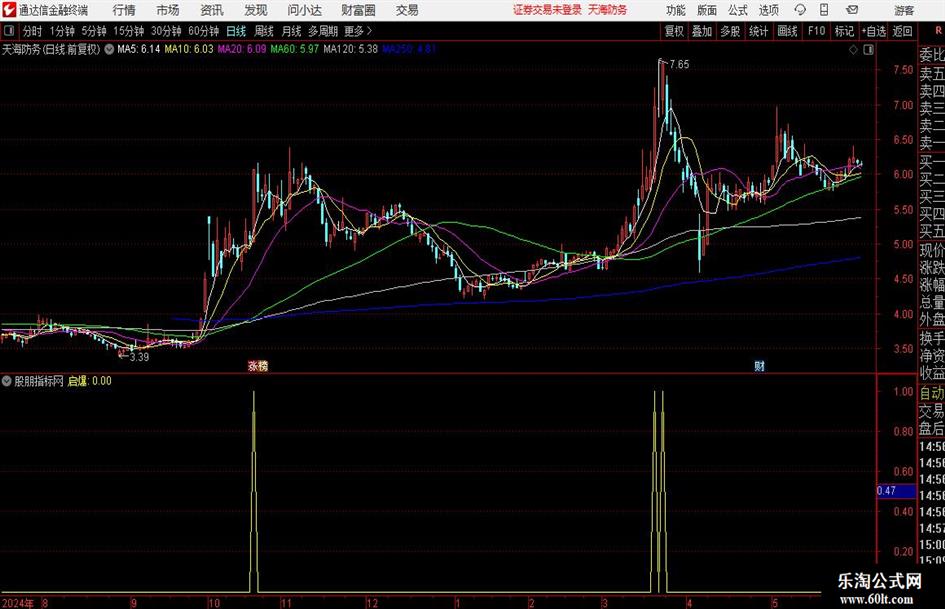Open the 版面 menu
Screen dimensions: 945x609
pos(707,10)
